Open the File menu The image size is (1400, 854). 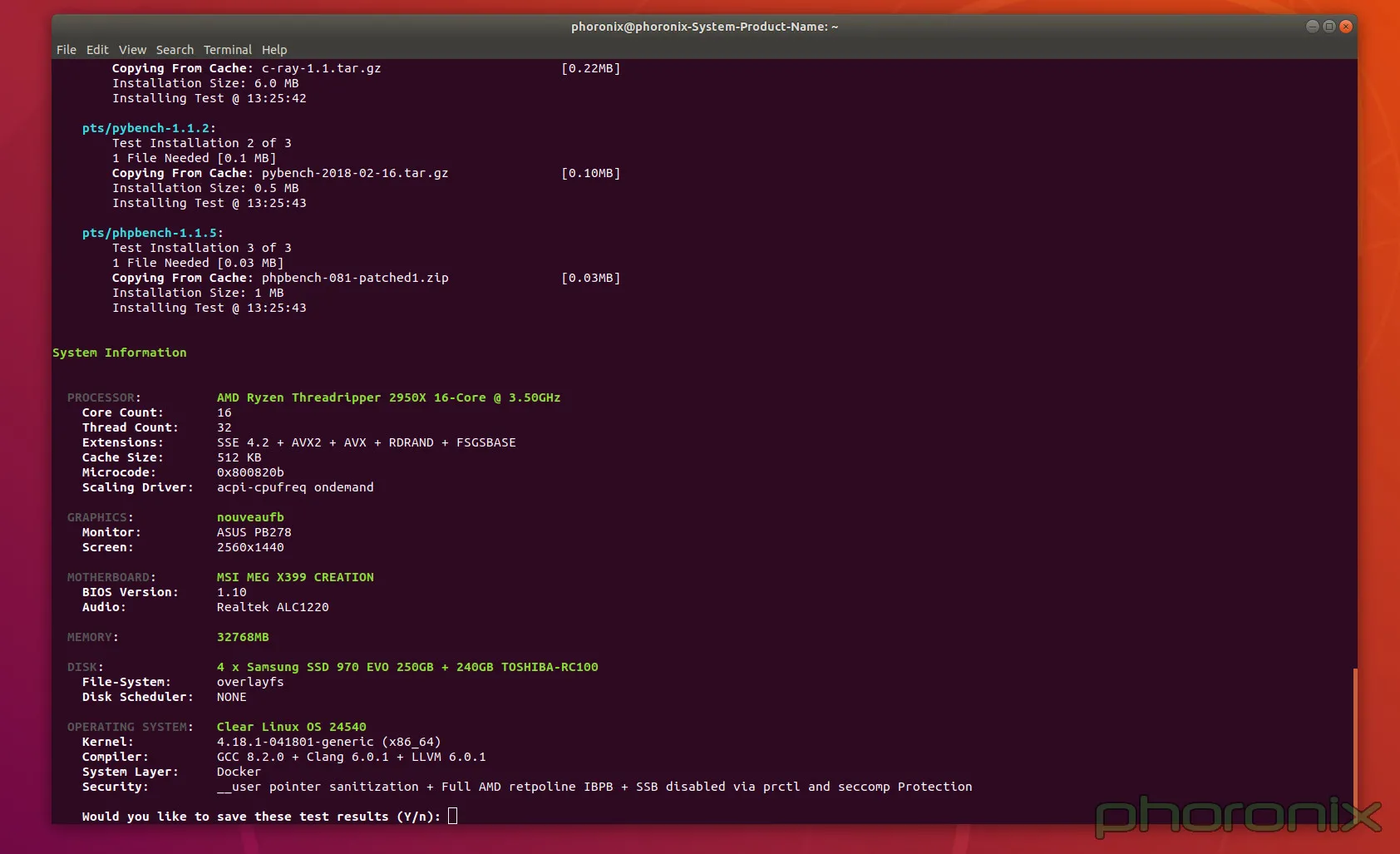pos(67,50)
